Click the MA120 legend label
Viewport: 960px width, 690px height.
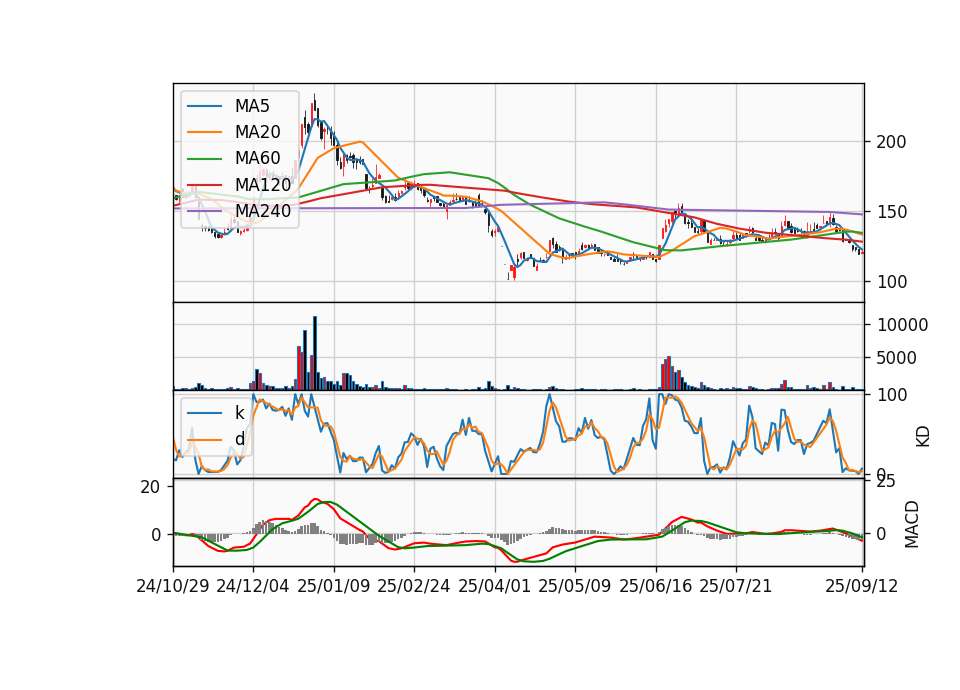pos(263,184)
